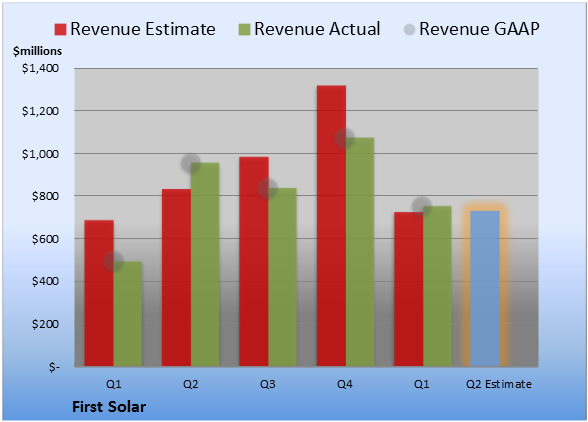Select the red estimate bar for Q3
588x422 pixels.
click(x=254, y=261)
